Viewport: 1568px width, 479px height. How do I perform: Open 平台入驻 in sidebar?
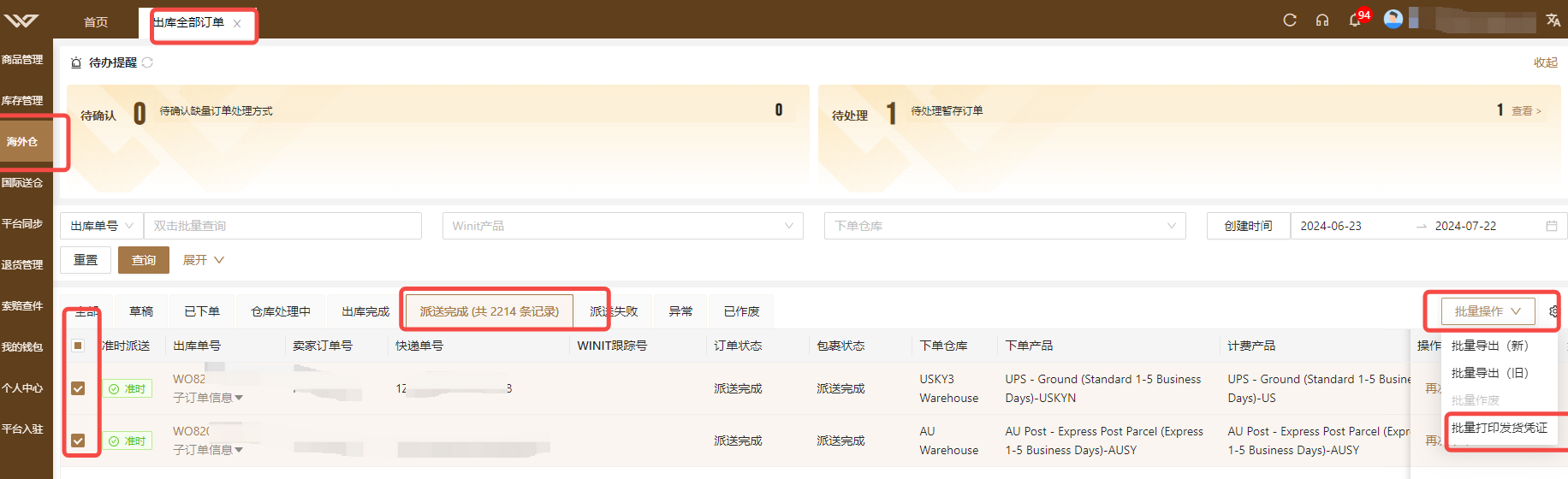pos(23,429)
